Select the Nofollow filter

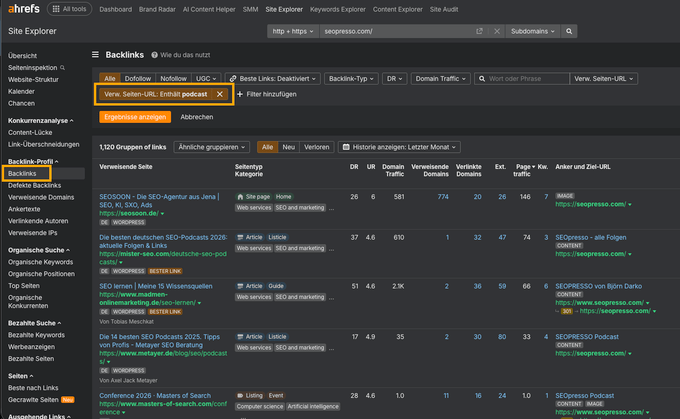[173, 79]
